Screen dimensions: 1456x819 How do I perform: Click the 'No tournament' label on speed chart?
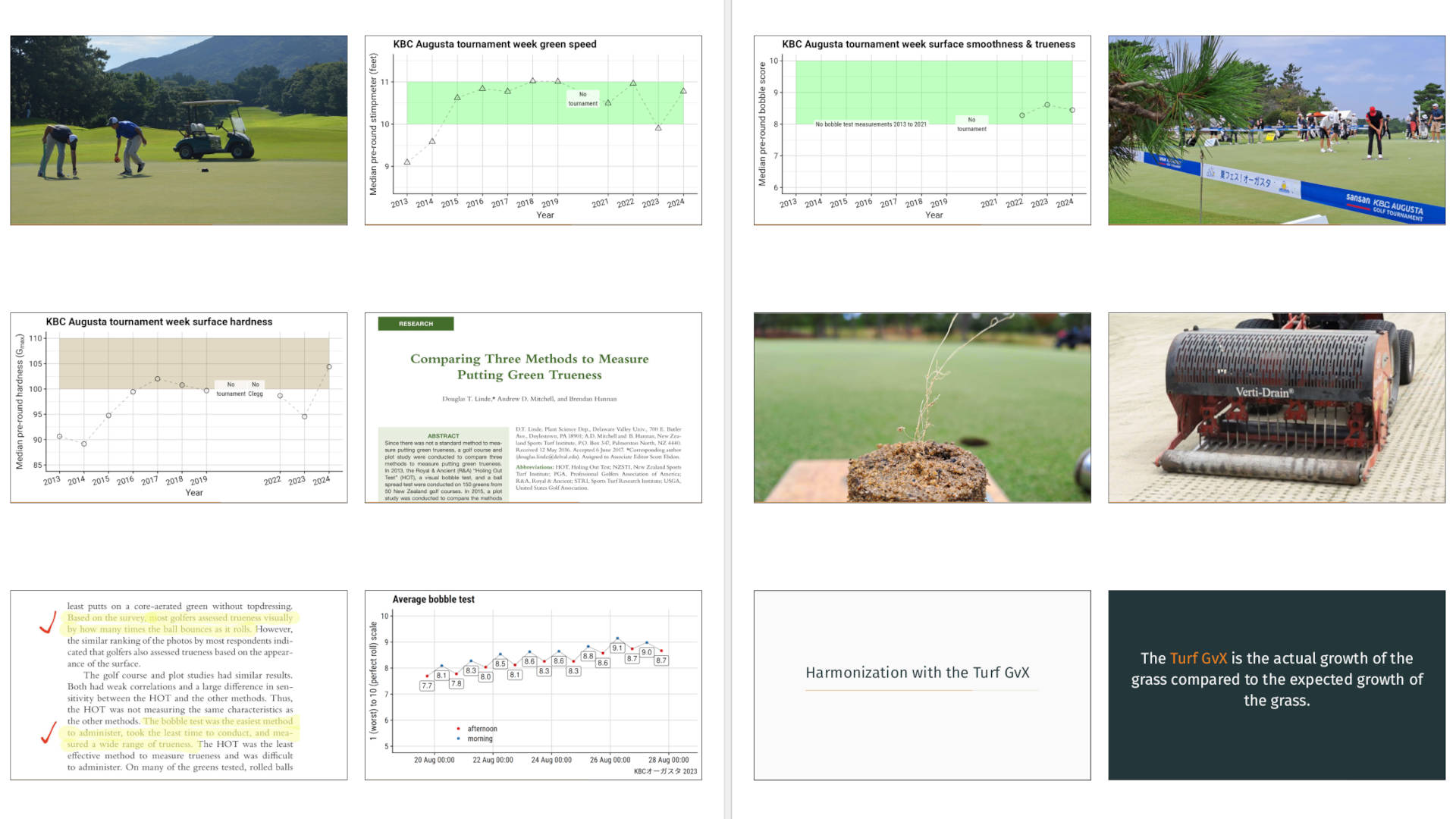pyautogui.click(x=582, y=97)
